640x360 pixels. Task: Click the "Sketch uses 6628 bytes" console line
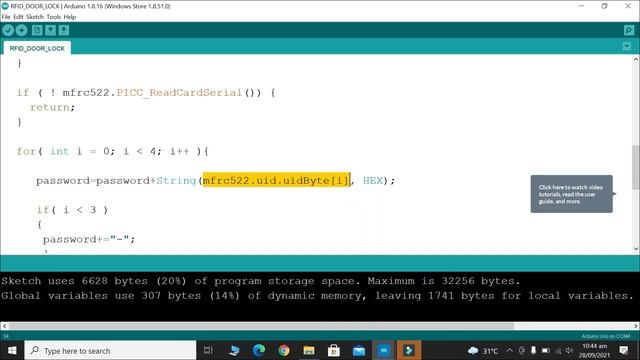point(260,281)
